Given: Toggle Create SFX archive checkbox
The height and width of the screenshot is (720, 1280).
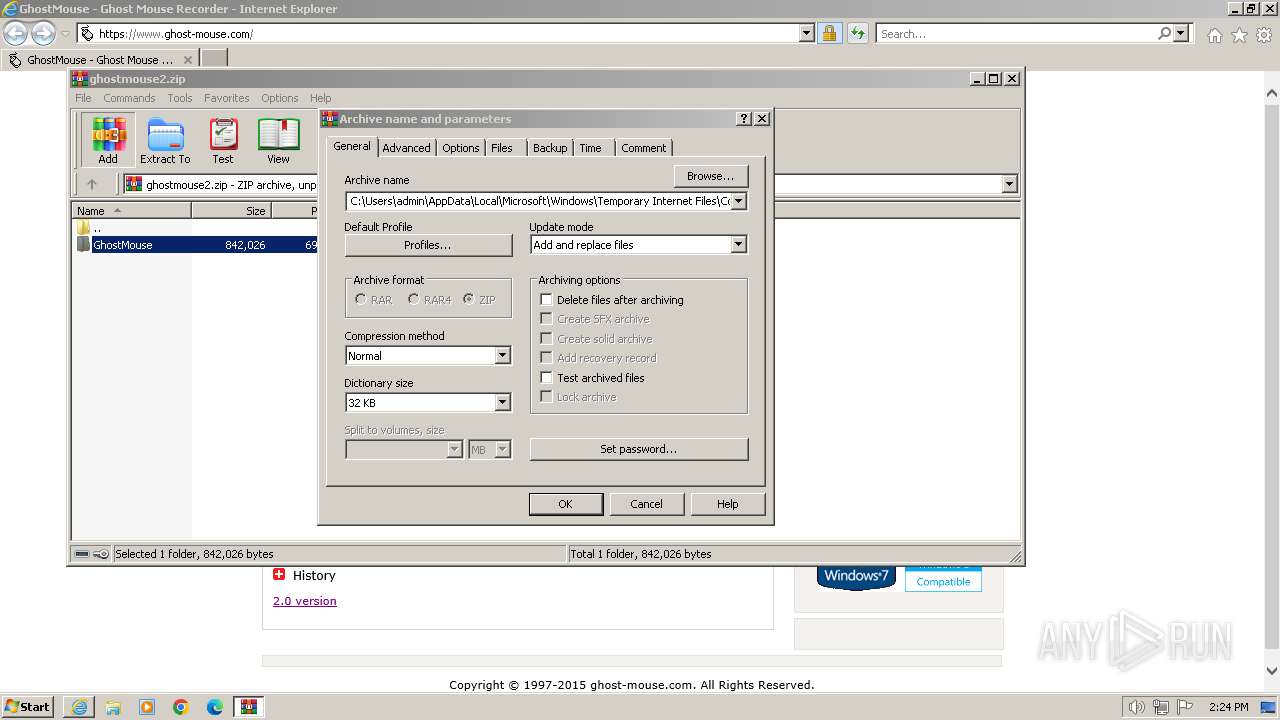Looking at the screenshot, I should pos(546,319).
